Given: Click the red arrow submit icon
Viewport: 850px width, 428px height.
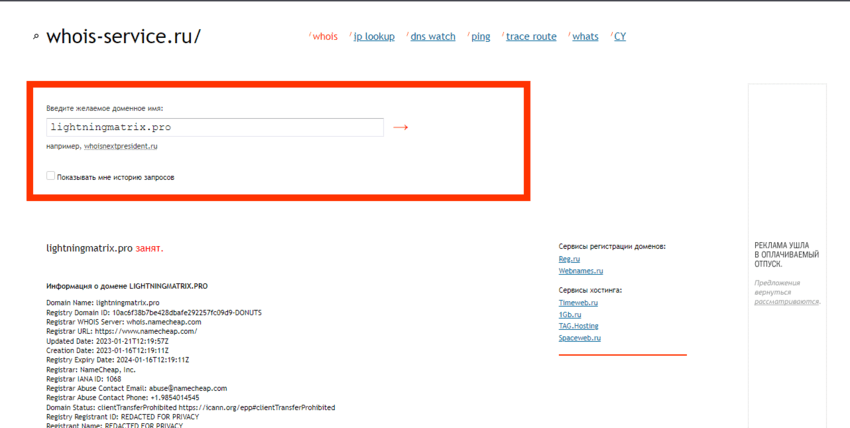Looking at the screenshot, I should 400,127.
